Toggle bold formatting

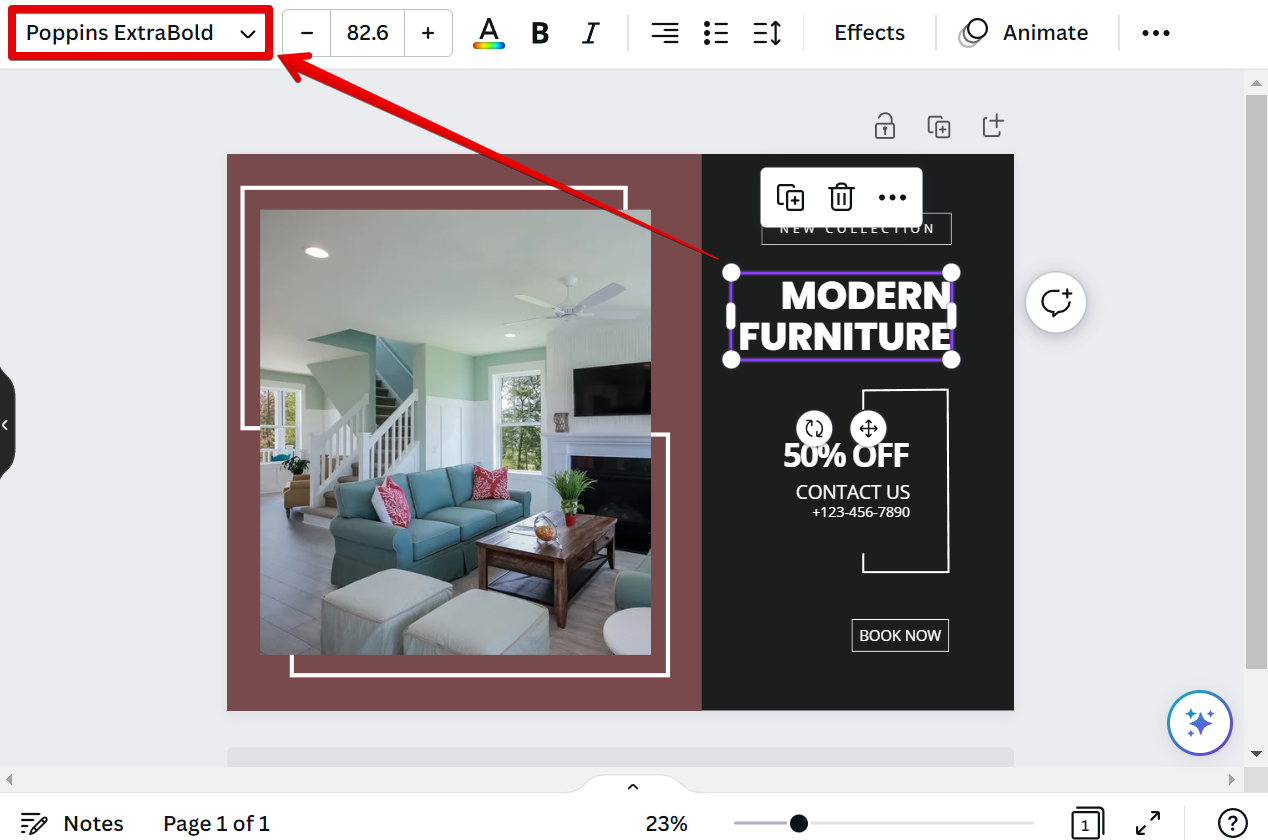coord(540,33)
